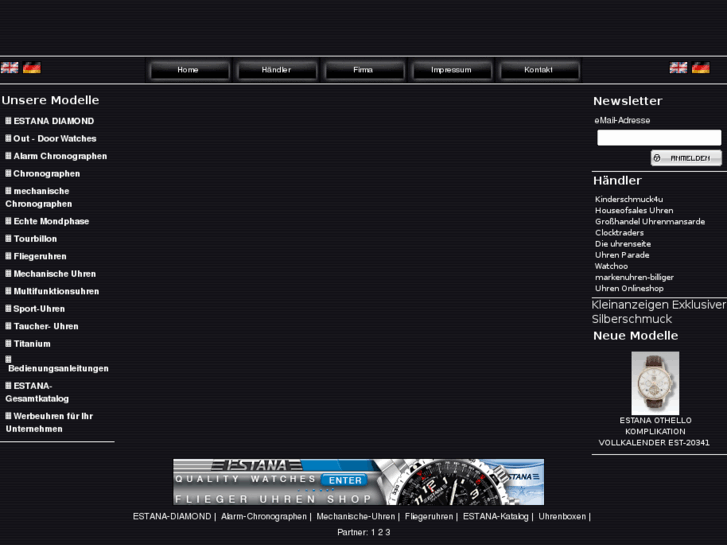
Task: Open footer Uhrenboxen link
Action: click(x=562, y=517)
